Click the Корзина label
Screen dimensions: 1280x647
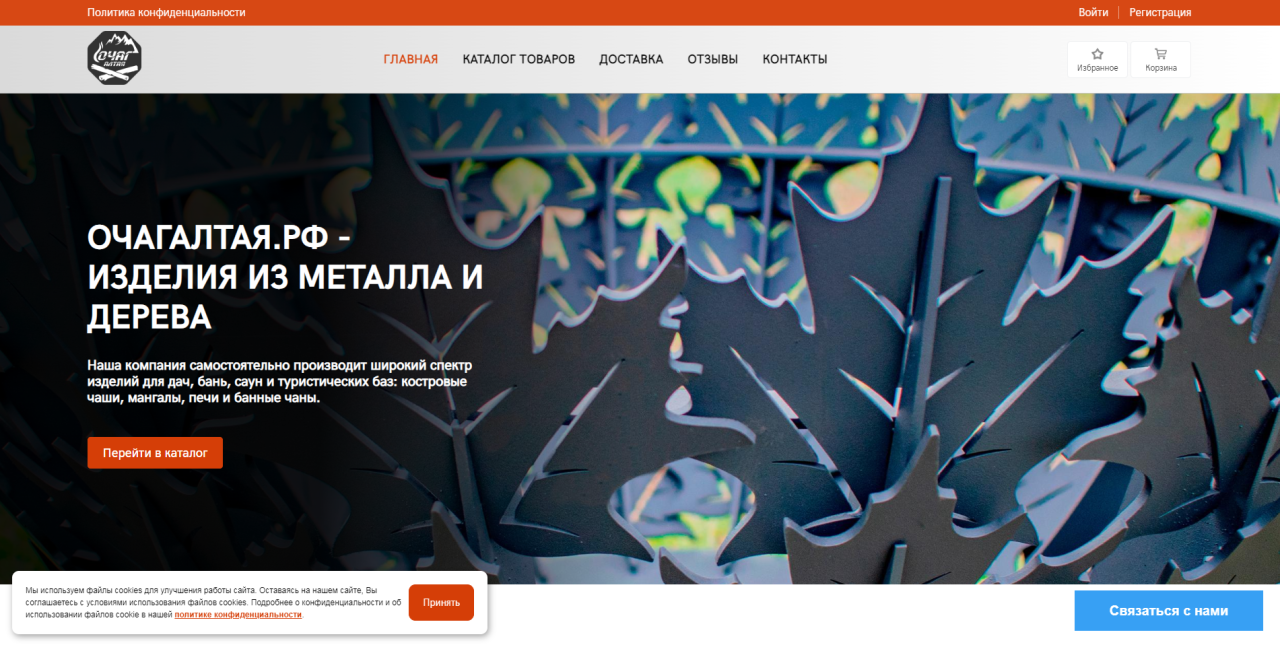(x=1161, y=68)
